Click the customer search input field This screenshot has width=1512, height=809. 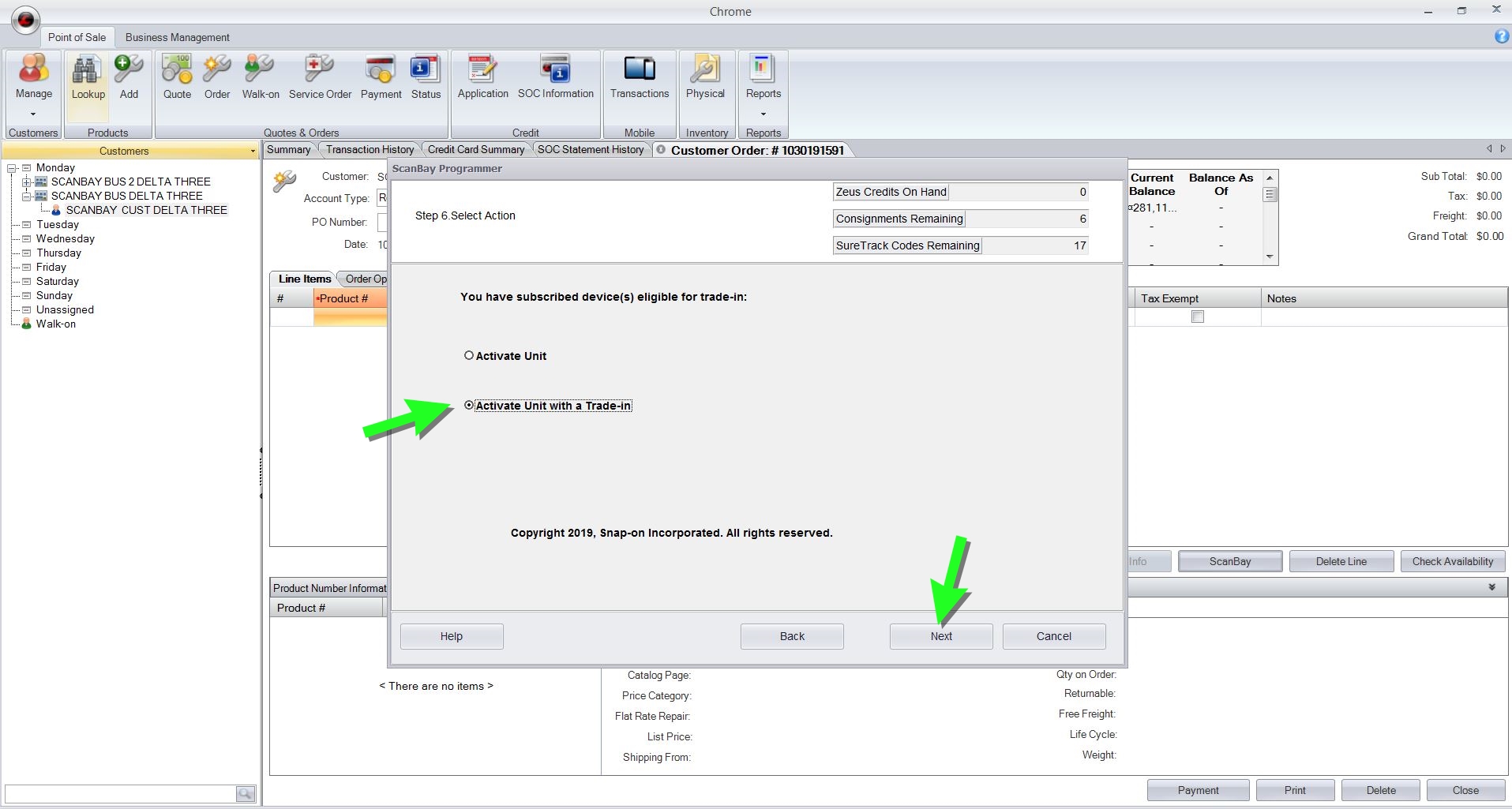pos(120,793)
